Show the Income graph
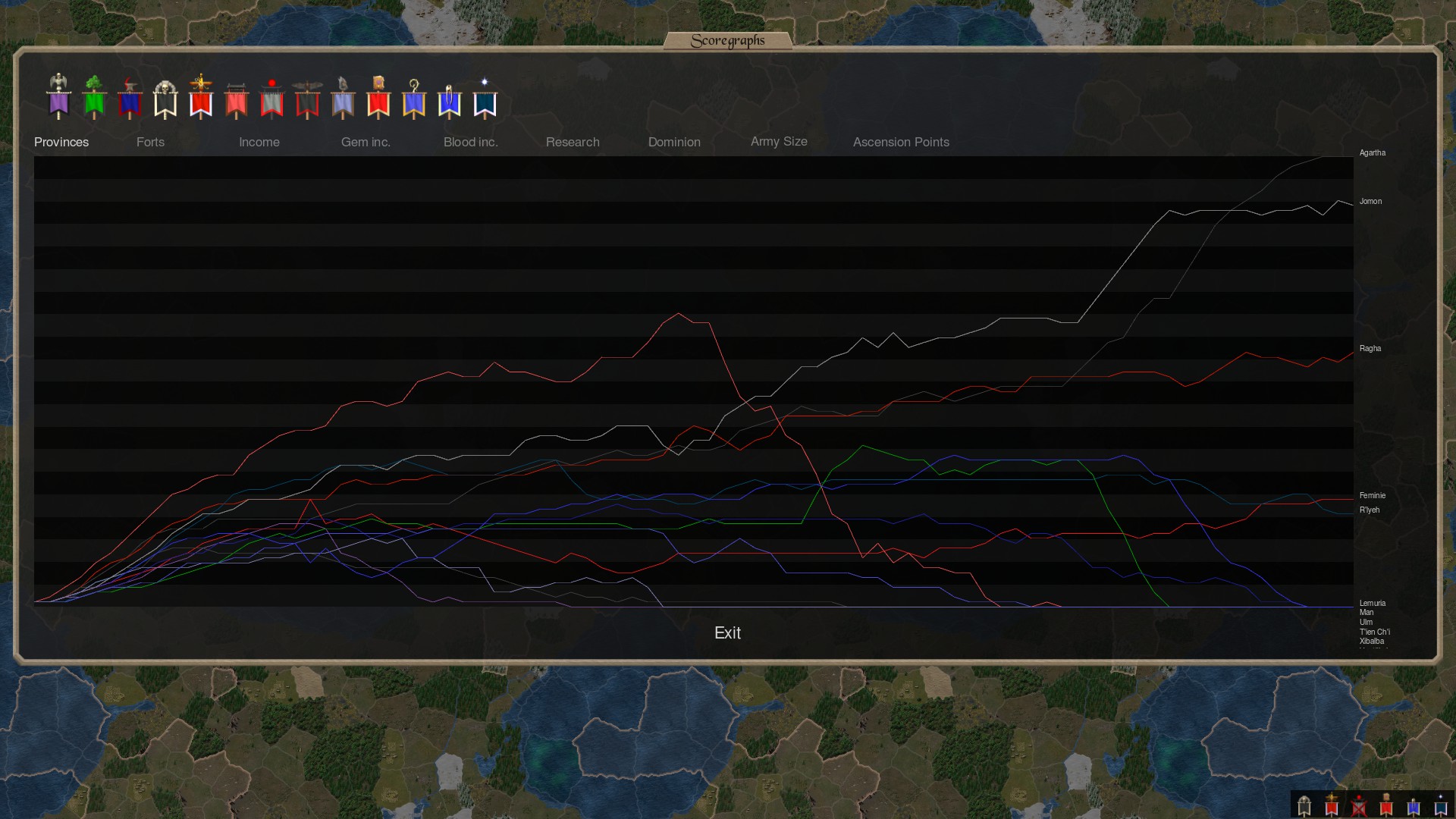 [x=259, y=142]
